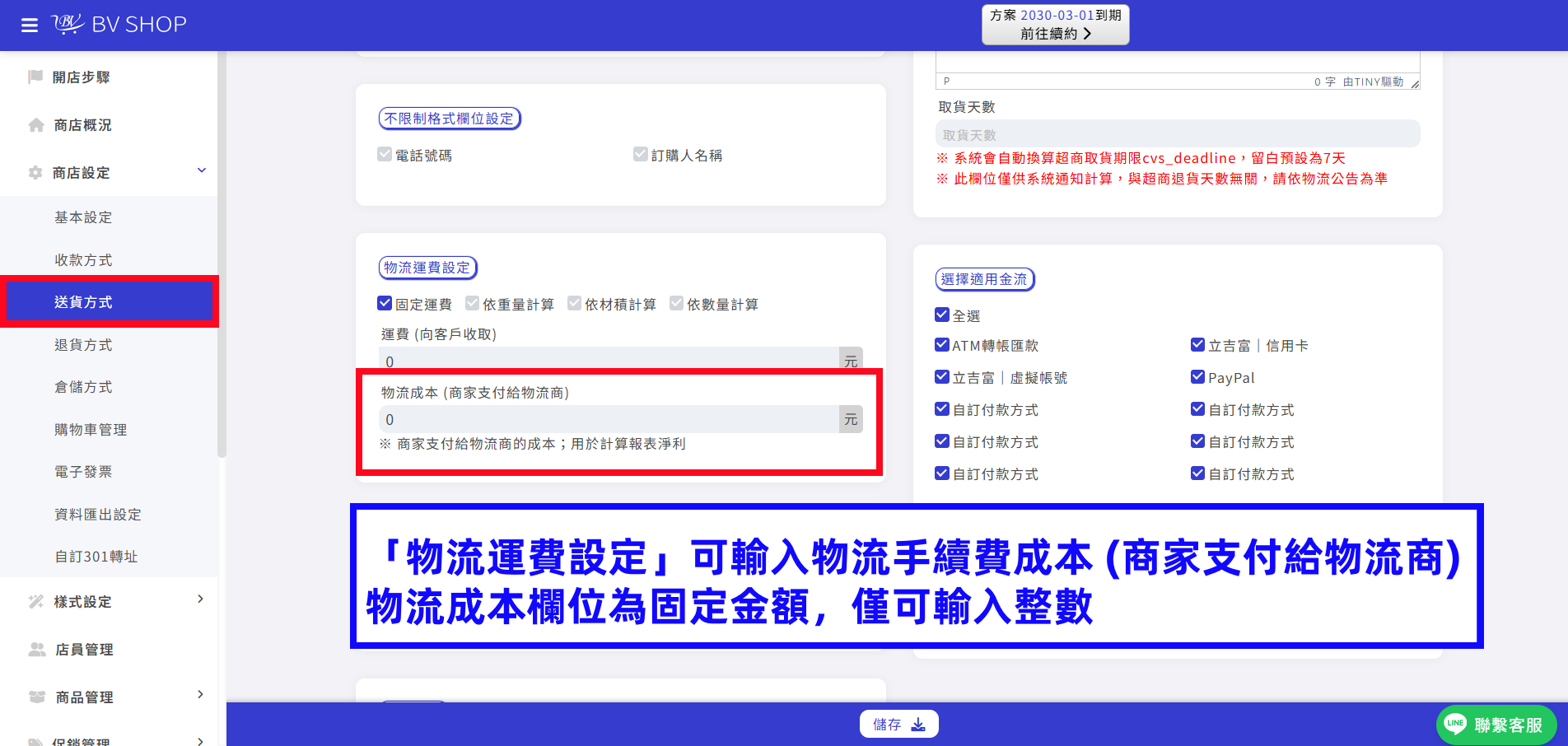Uncheck 立吉富｜信用卡 checkbox
1568x746 pixels.
[x=1198, y=344]
